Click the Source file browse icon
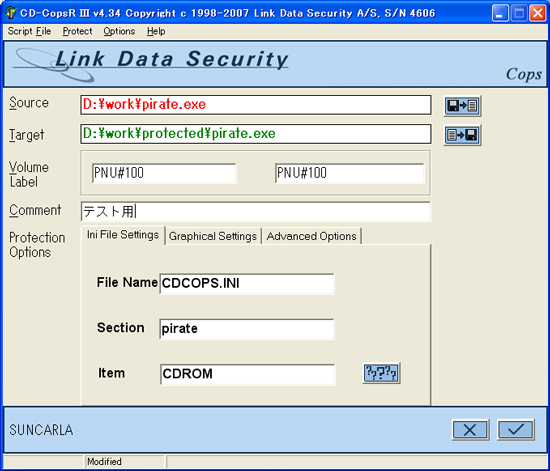 (x=462, y=106)
